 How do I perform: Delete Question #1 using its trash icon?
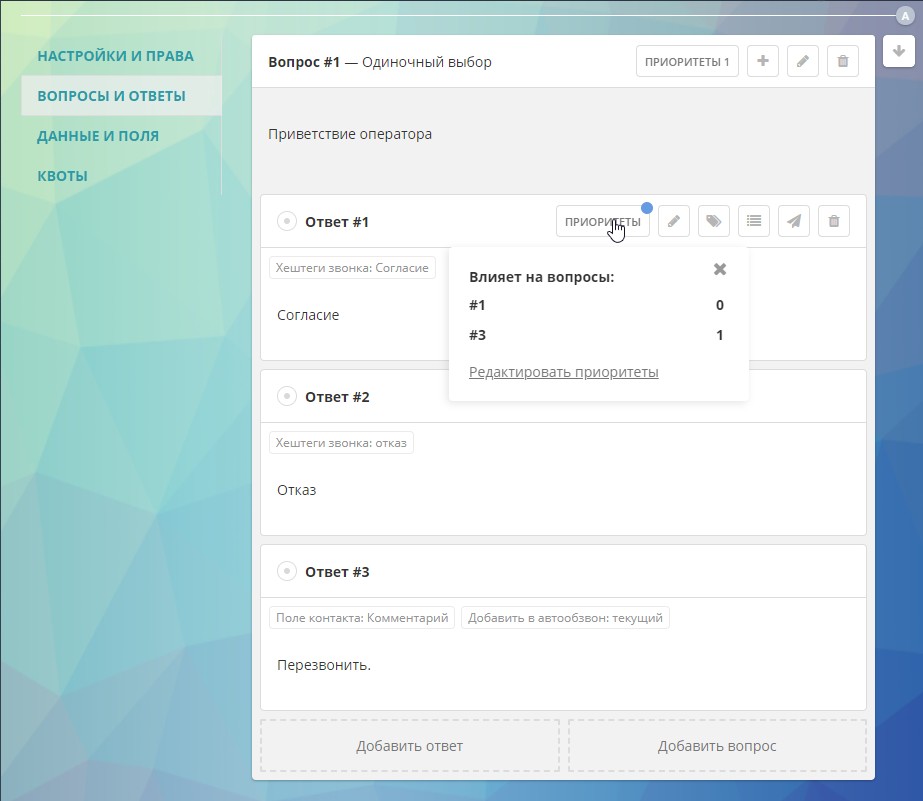click(x=842, y=62)
